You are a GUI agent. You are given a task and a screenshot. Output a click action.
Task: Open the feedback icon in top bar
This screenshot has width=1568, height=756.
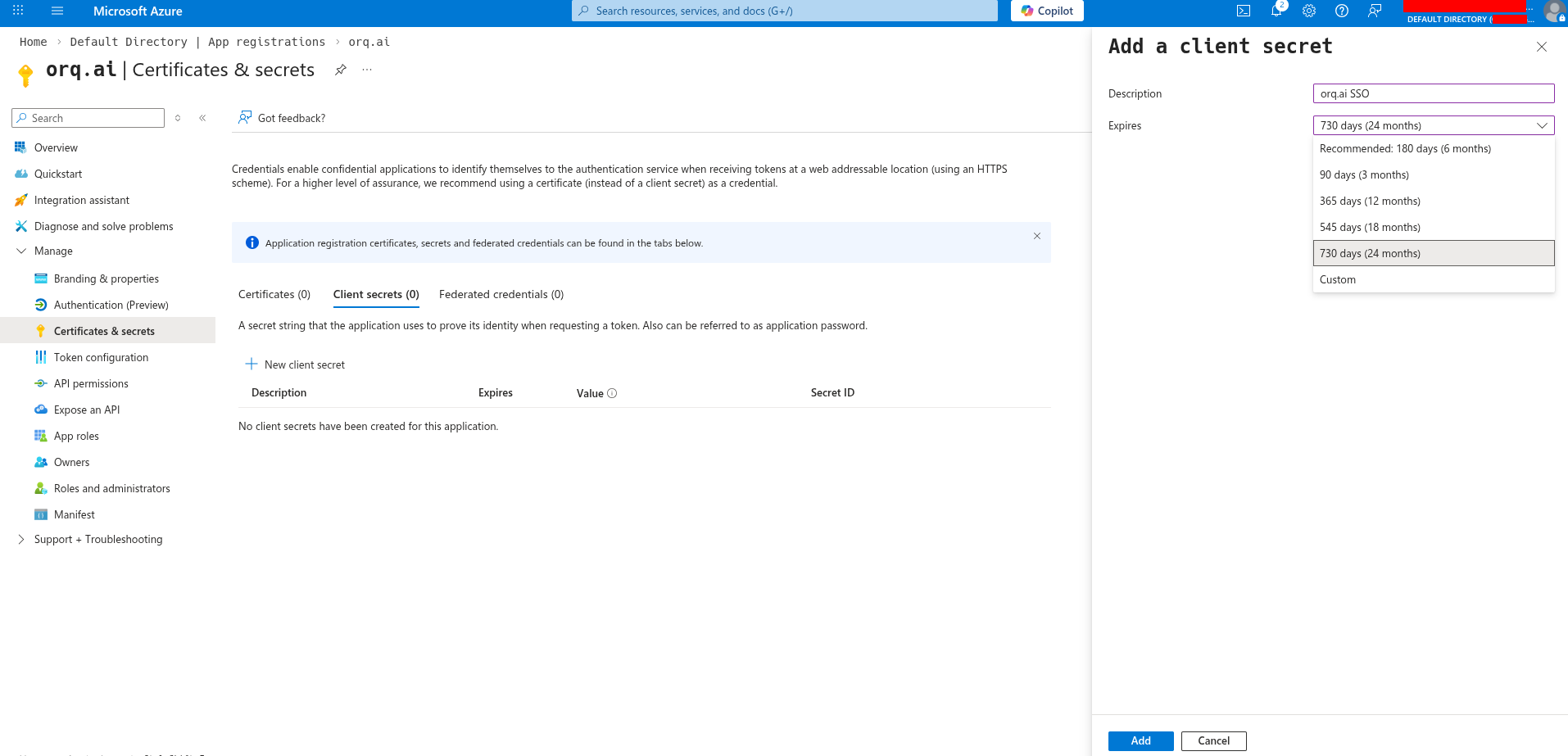[1375, 11]
